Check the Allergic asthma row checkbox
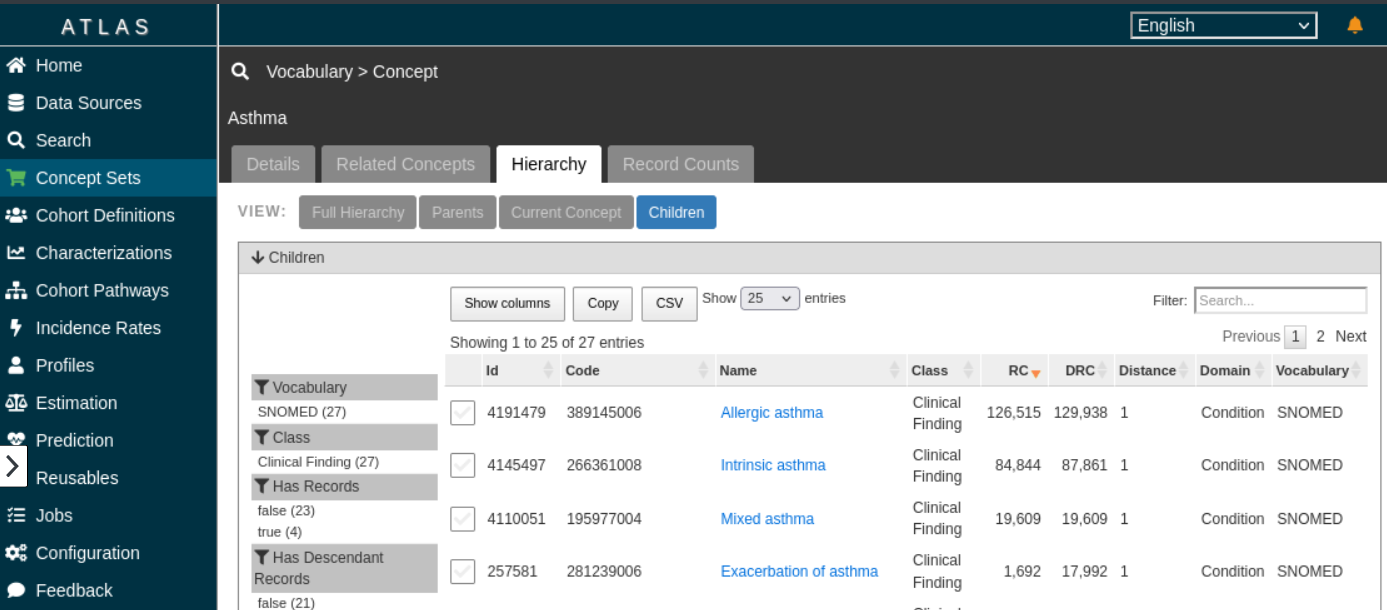The height and width of the screenshot is (610, 1387). coord(462,413)
